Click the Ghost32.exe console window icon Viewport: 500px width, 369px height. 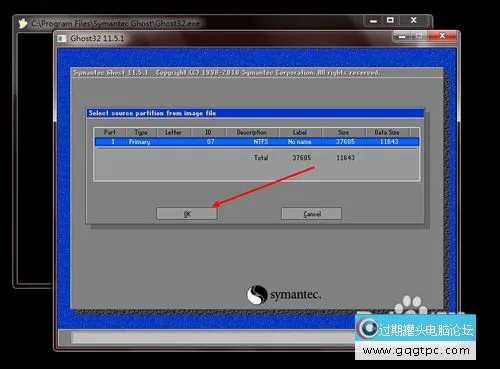click(23, 24)
